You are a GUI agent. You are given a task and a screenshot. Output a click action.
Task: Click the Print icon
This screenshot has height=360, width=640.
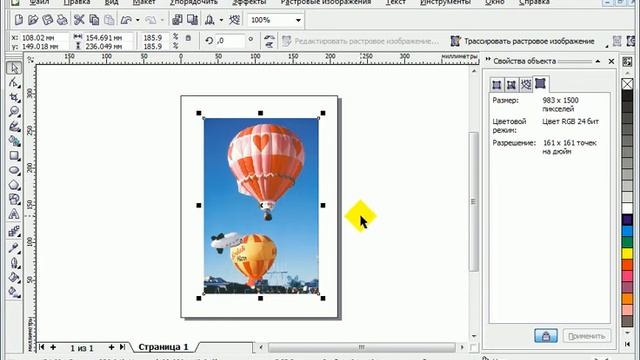pyautogui.click(x=62, y=20)
